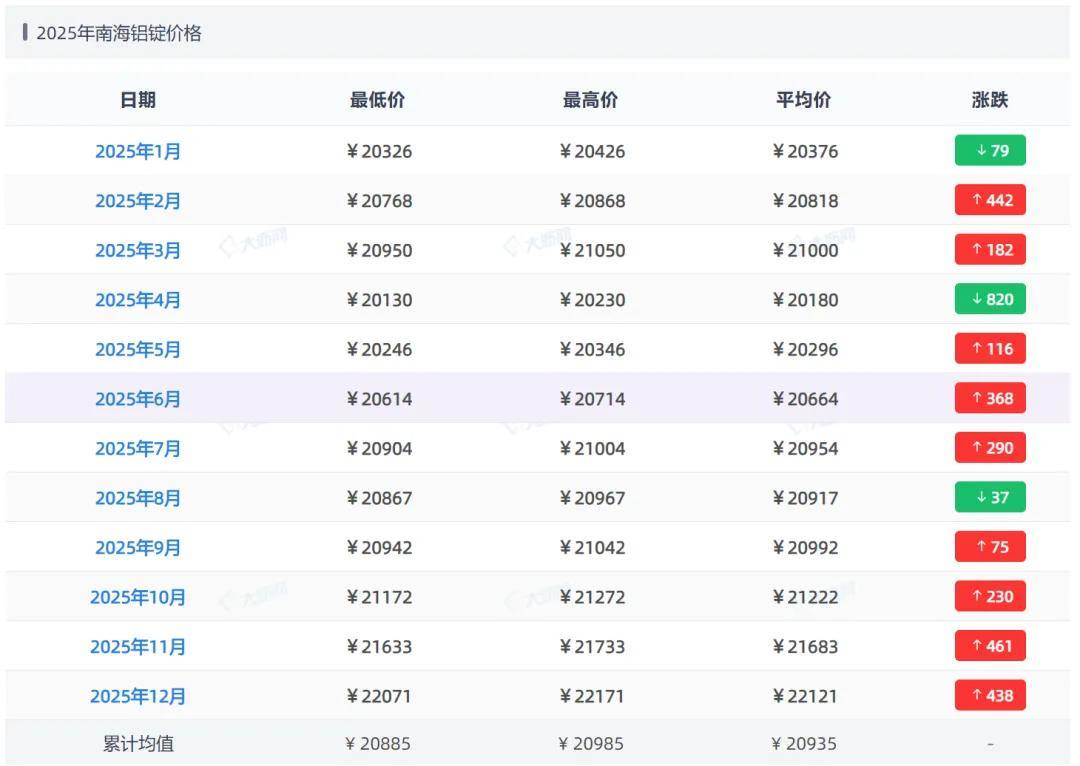This screenshot has height=766, width=1080.
Task: Click the red ↑368 change badge
Action: 990,398
